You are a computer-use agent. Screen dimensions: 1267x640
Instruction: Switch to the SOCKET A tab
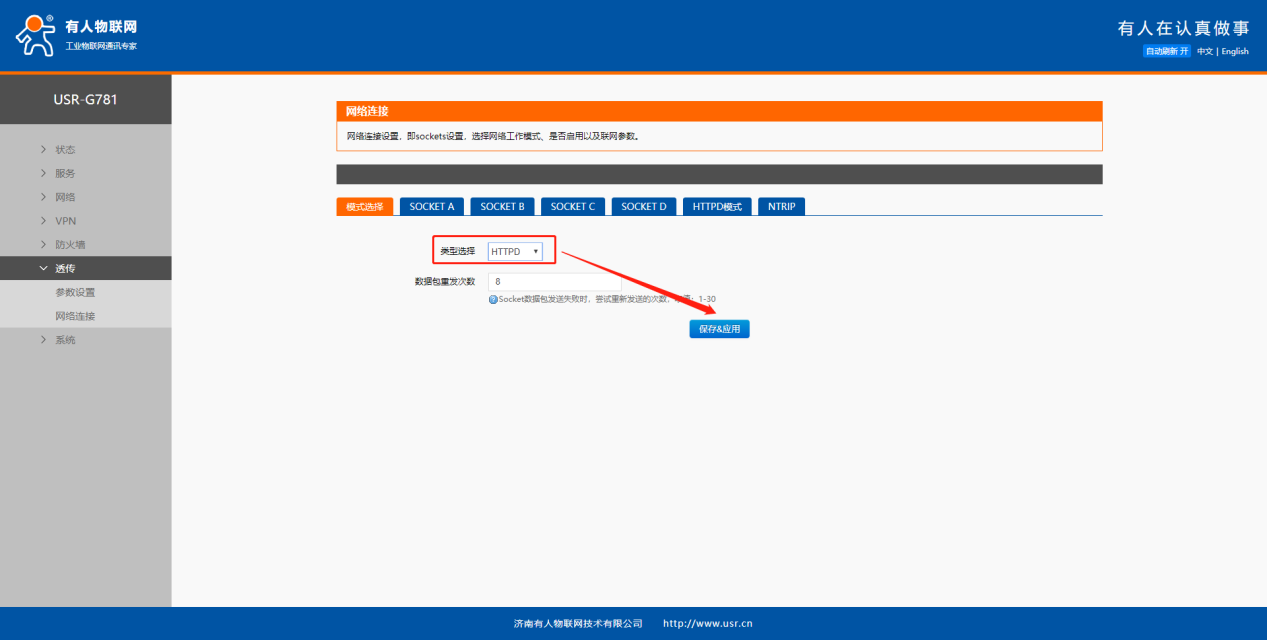(432, 206)
